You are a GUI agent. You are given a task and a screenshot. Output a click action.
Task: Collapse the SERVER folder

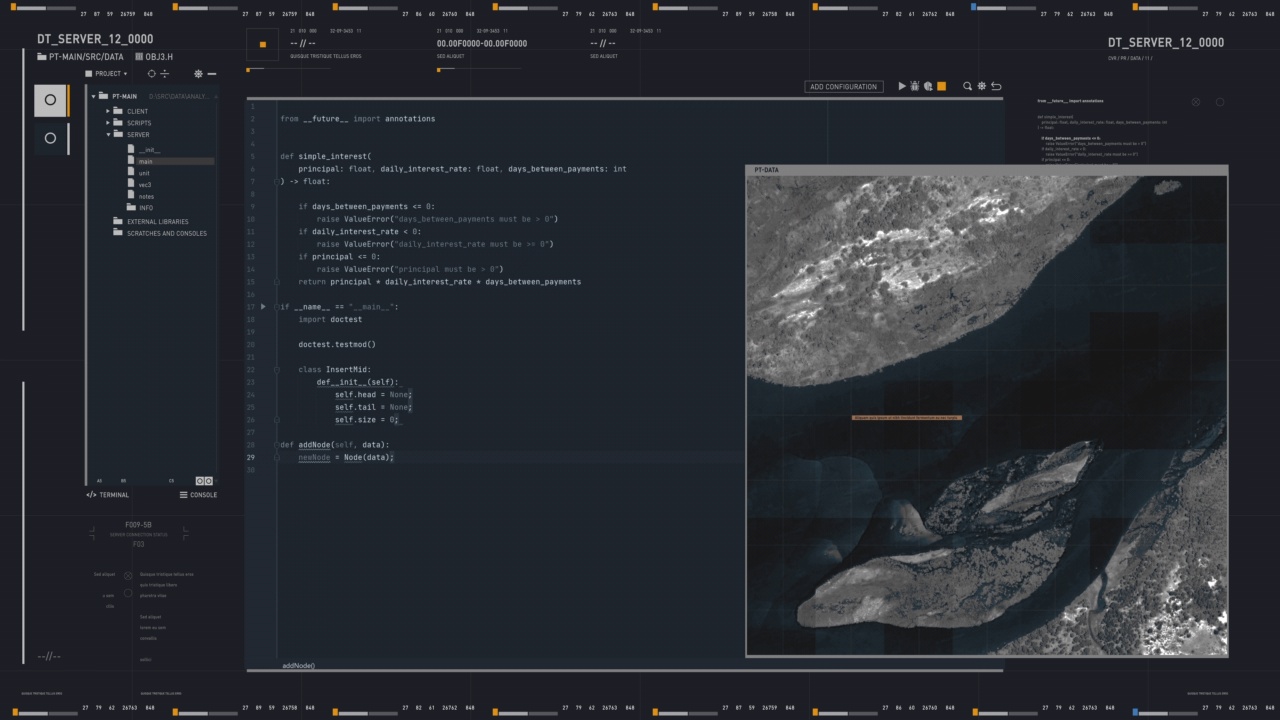coord(108,134)
